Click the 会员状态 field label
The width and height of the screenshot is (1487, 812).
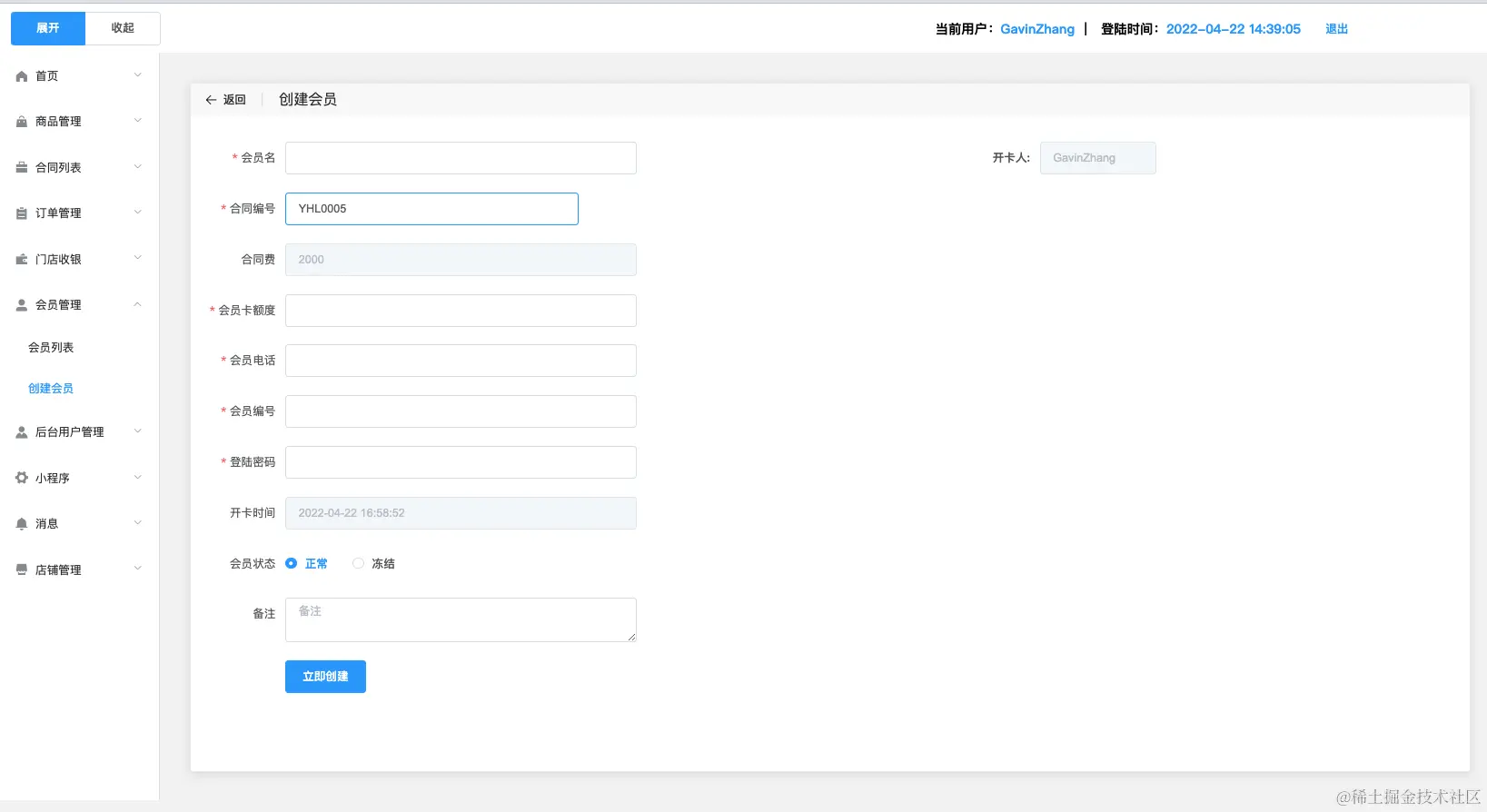tap(253, 564)
